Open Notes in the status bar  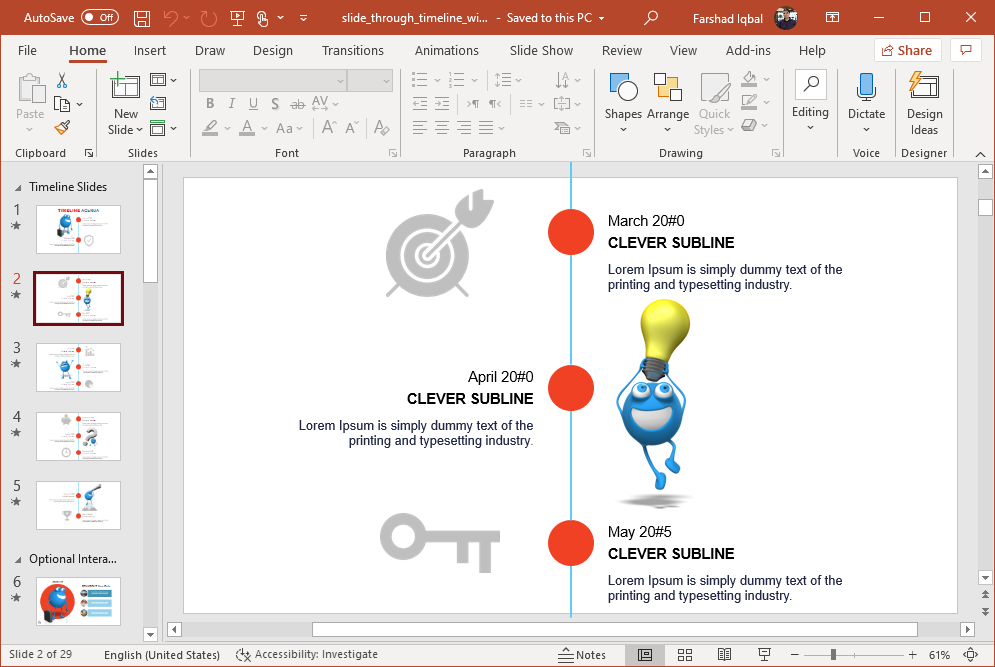point(582,654)
